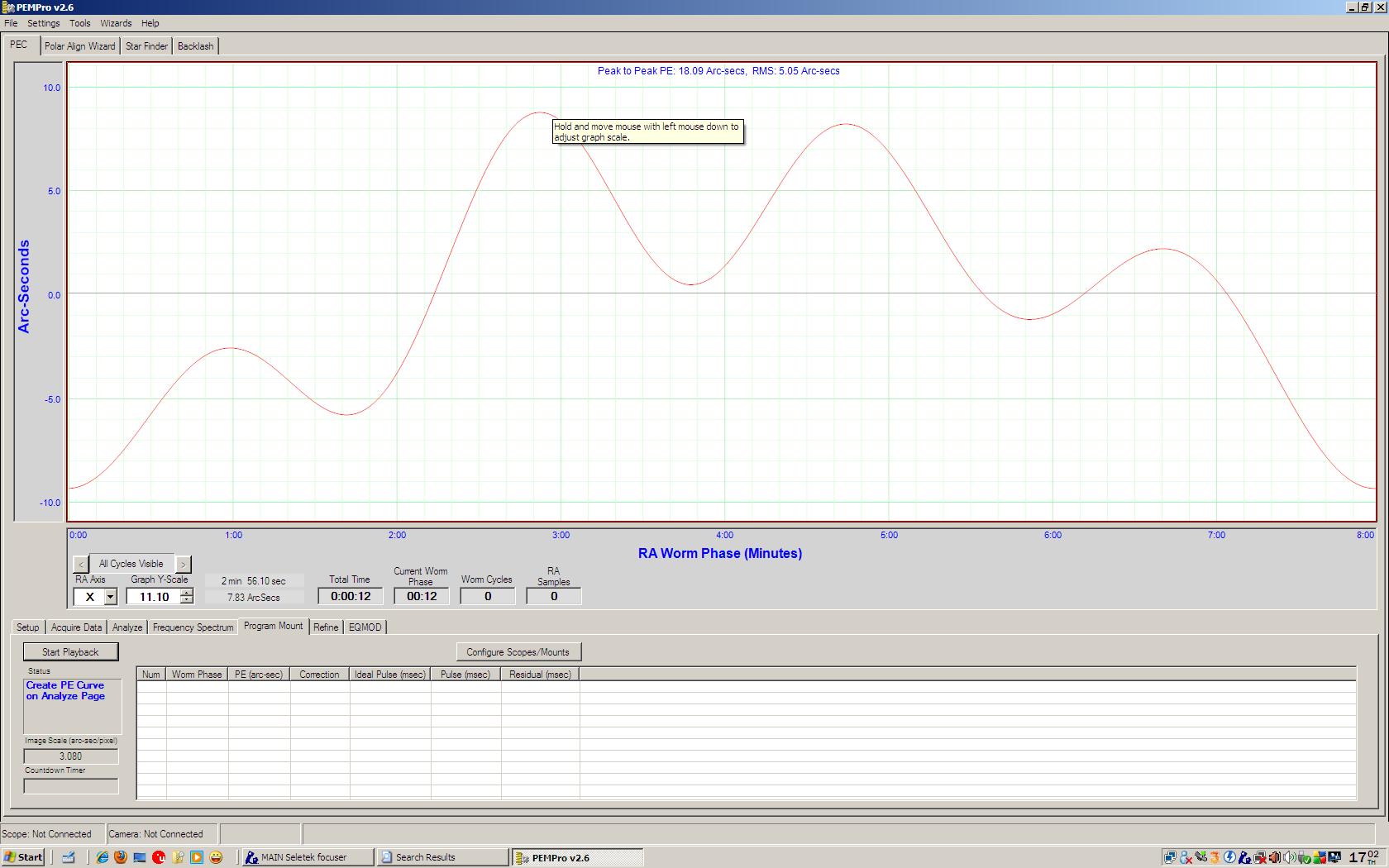Click the Ideal Pulse (msec) column header
This screenshot has width=1389, height=868.
pyautogui.click(x=389, y=675)
